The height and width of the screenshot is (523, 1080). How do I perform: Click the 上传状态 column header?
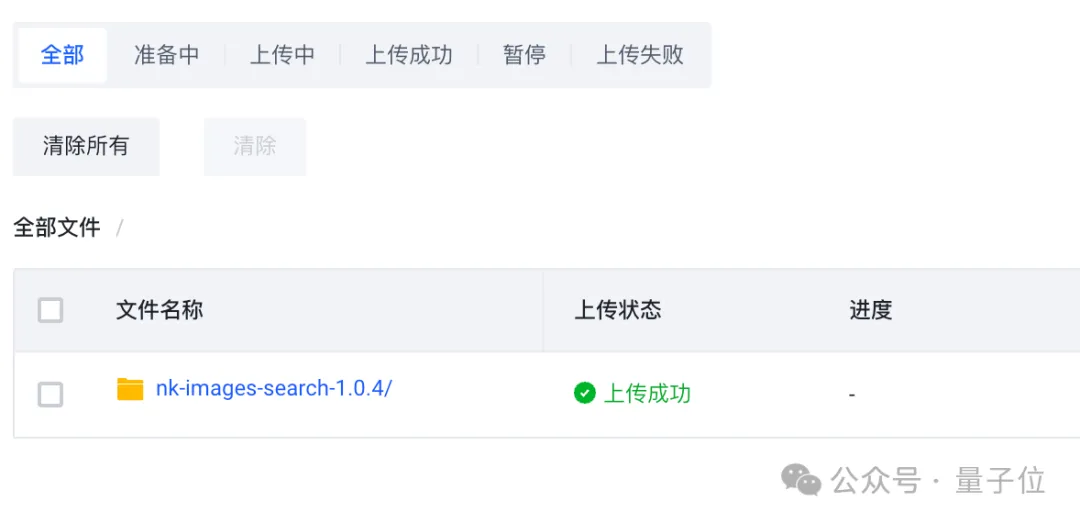(617, 310)
